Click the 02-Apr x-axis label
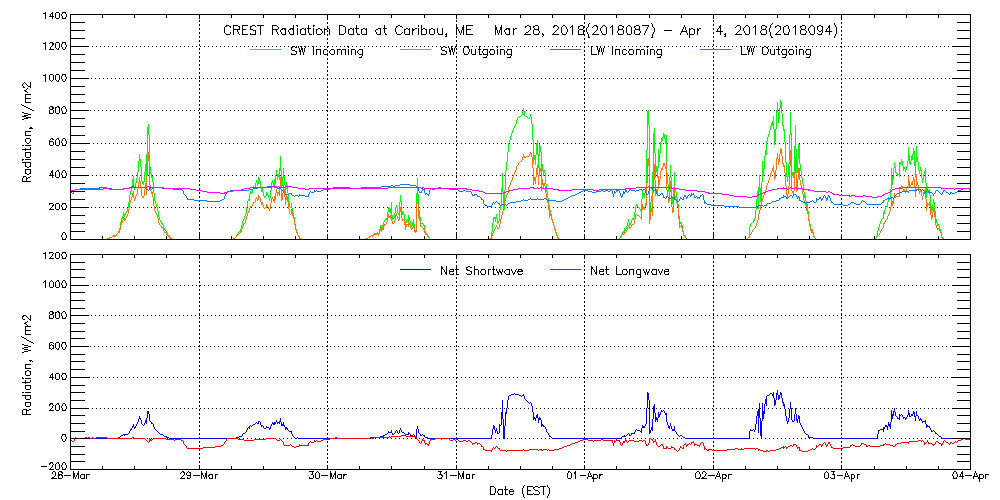 point(713,477)
